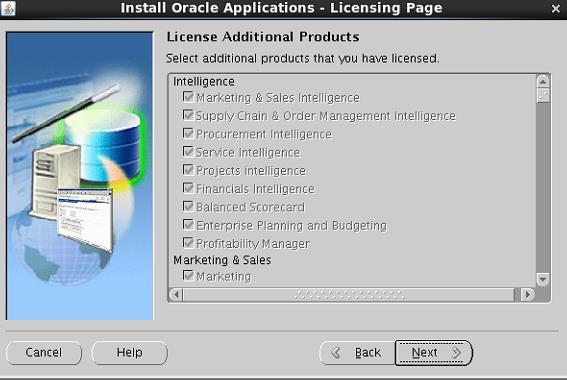Image resolution: width=567 pixels, height=380 pixels.
Task: Uncheck Procurement Intelligence checkbox
Action: 188,133
